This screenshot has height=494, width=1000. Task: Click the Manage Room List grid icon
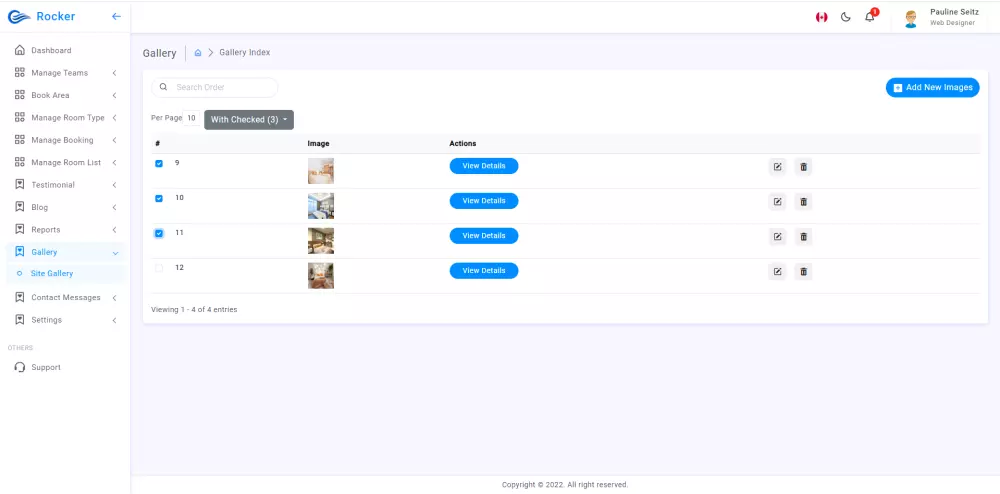[20, 162]
